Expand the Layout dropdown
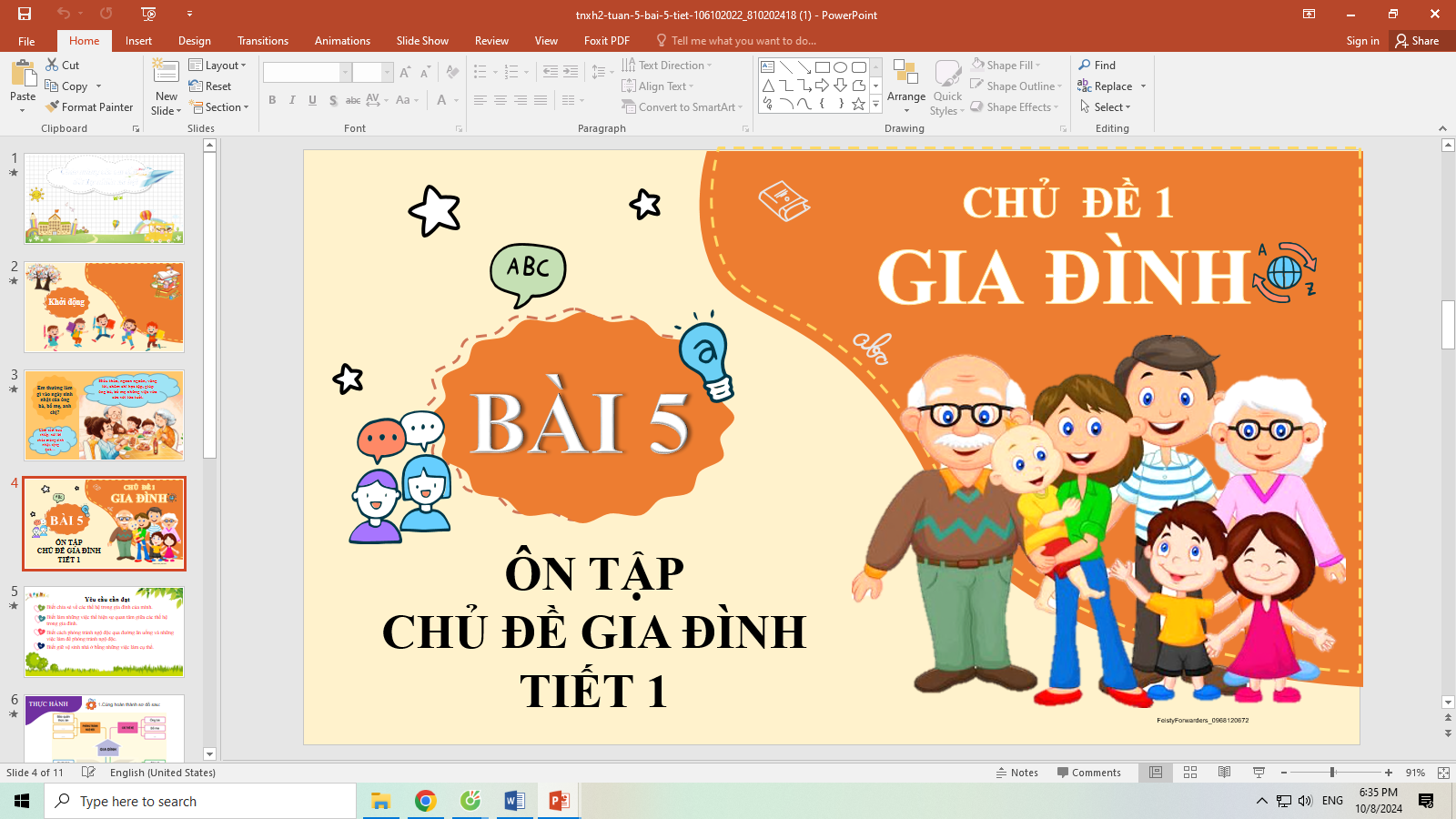The image size is (1456, 819). tap(217, 66)
